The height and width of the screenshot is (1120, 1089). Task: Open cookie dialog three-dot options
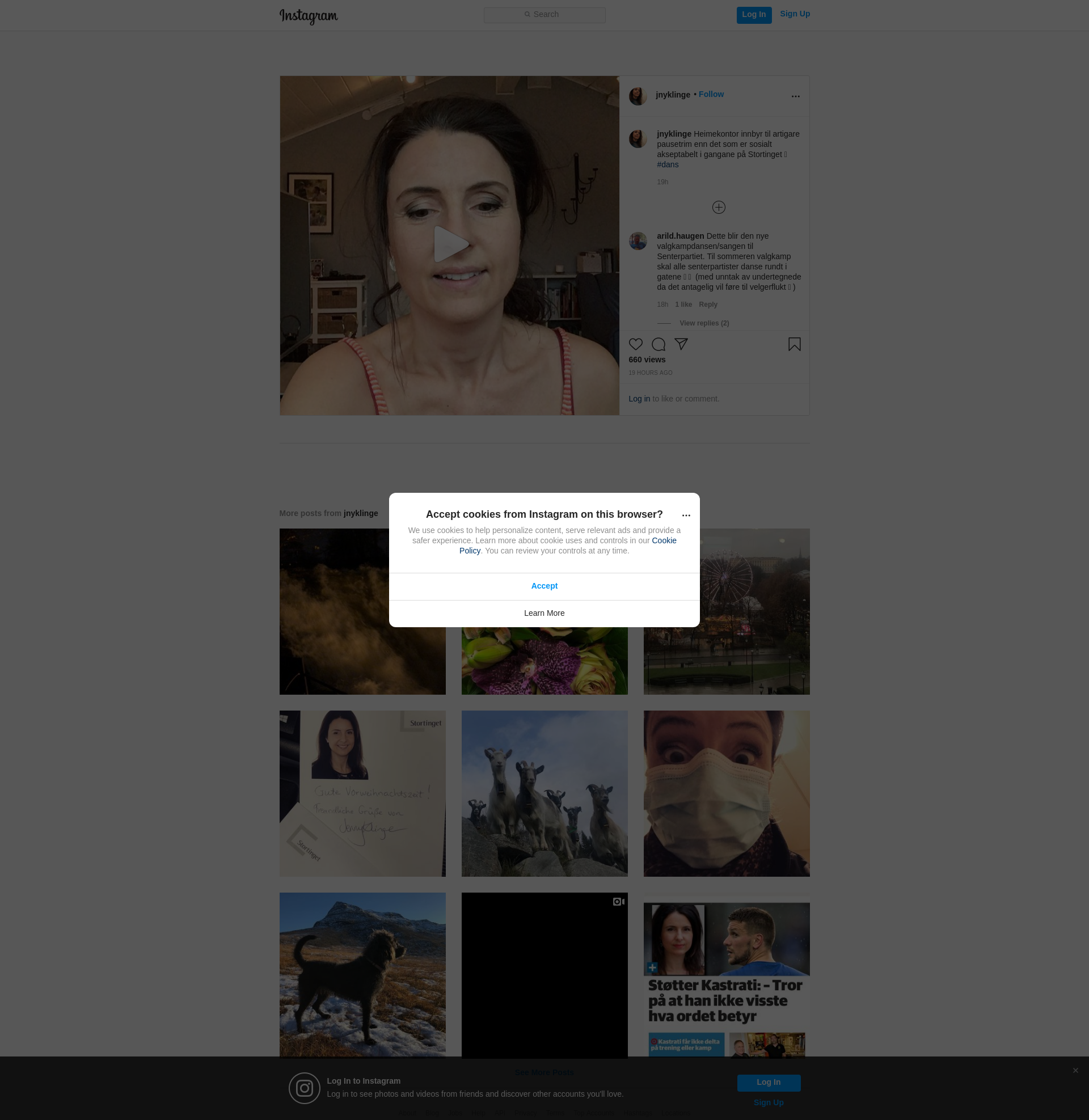(x=686, y=515)
